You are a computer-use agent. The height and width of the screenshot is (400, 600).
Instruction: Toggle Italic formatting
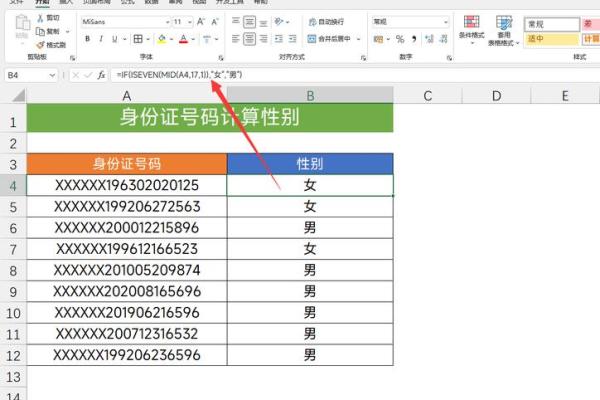click(101, 39)
